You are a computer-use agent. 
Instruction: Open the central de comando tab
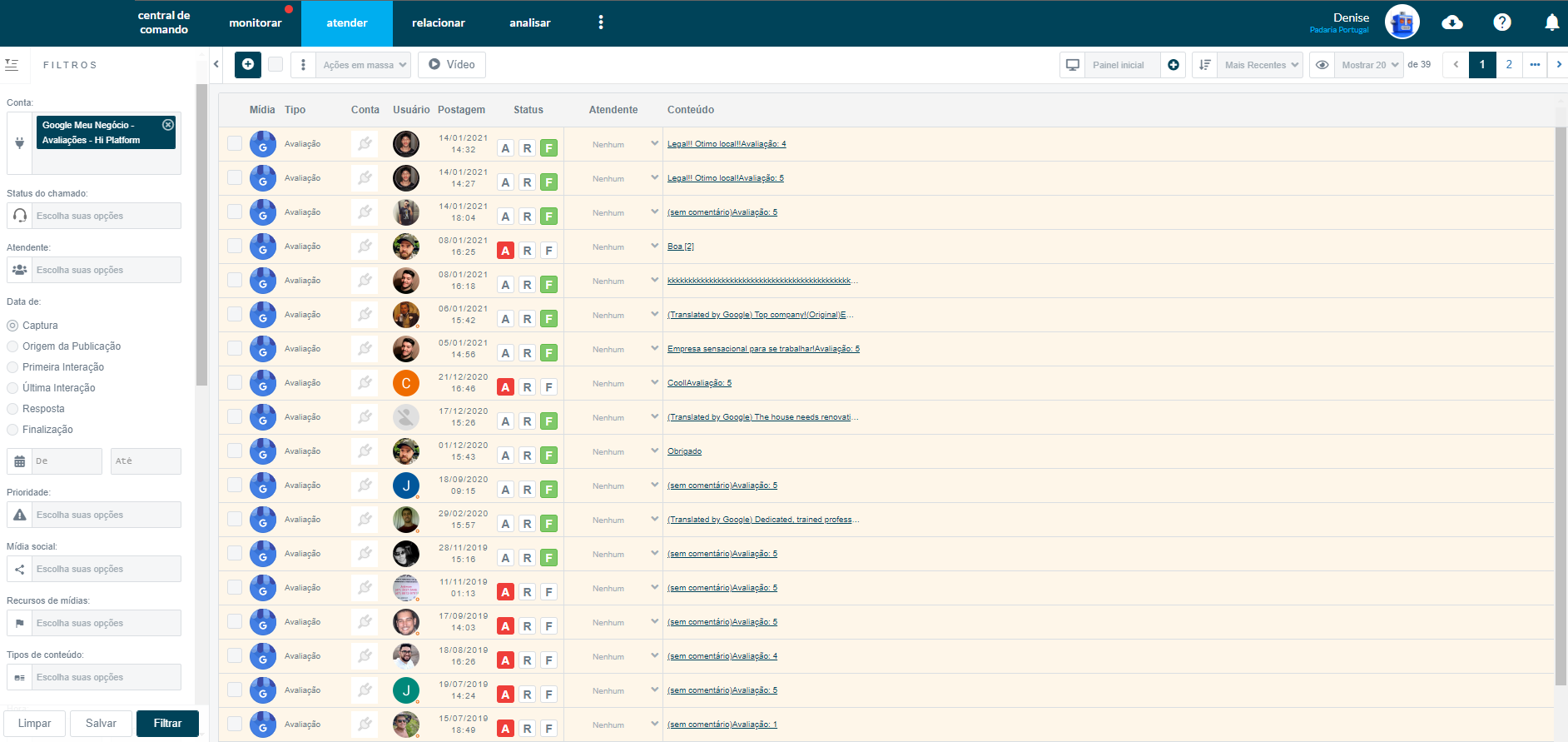click(x=164, y=22)
